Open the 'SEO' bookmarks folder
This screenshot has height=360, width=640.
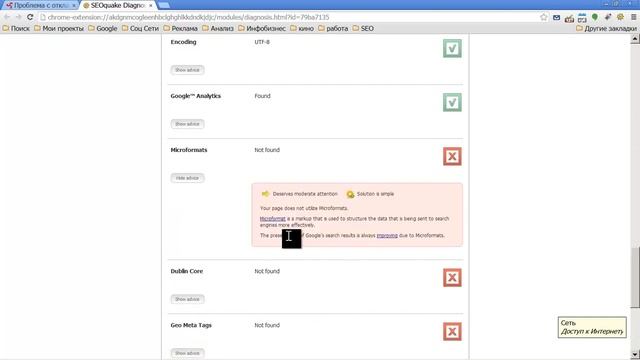[x=363, y=28]
